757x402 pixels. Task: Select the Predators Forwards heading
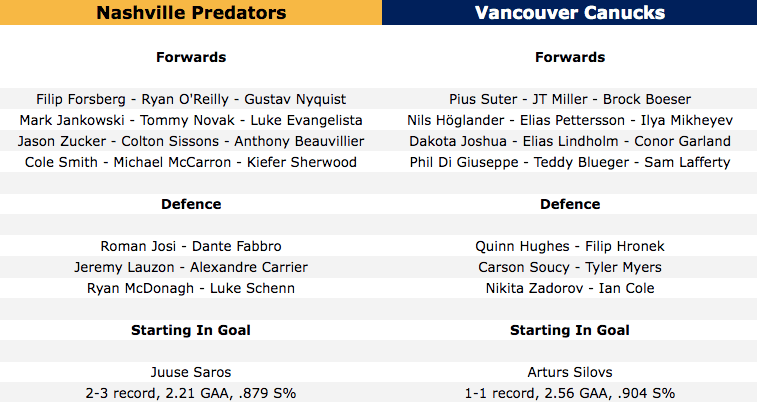(190, 57)
